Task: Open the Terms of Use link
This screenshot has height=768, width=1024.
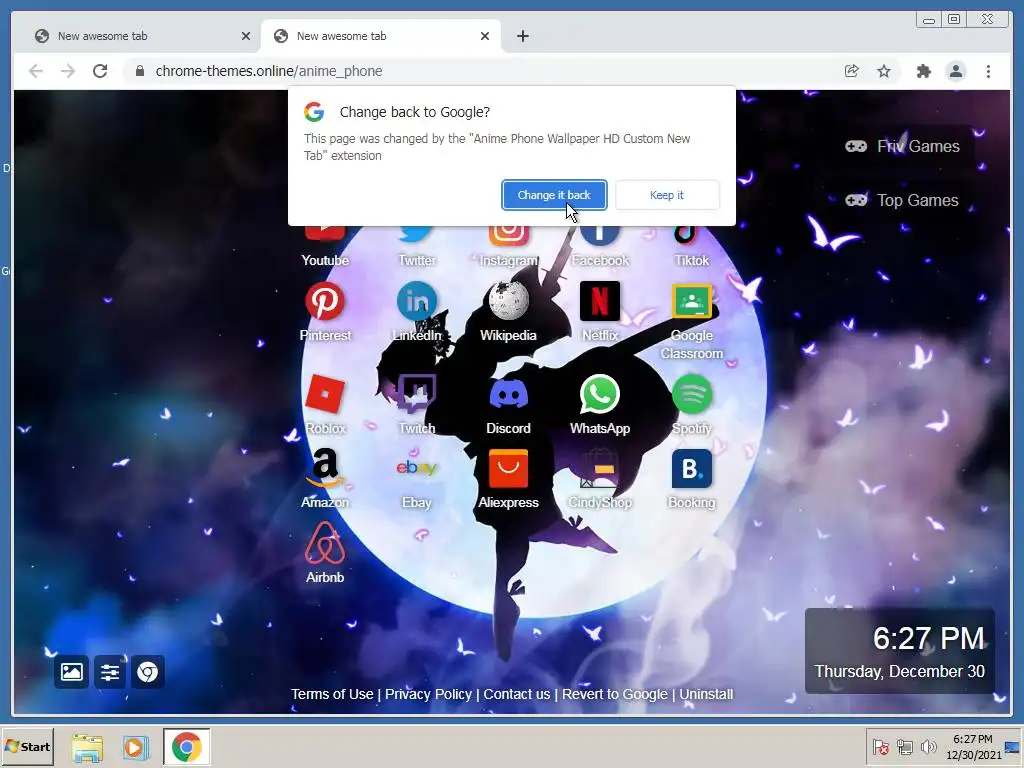Action: (332, 694)
